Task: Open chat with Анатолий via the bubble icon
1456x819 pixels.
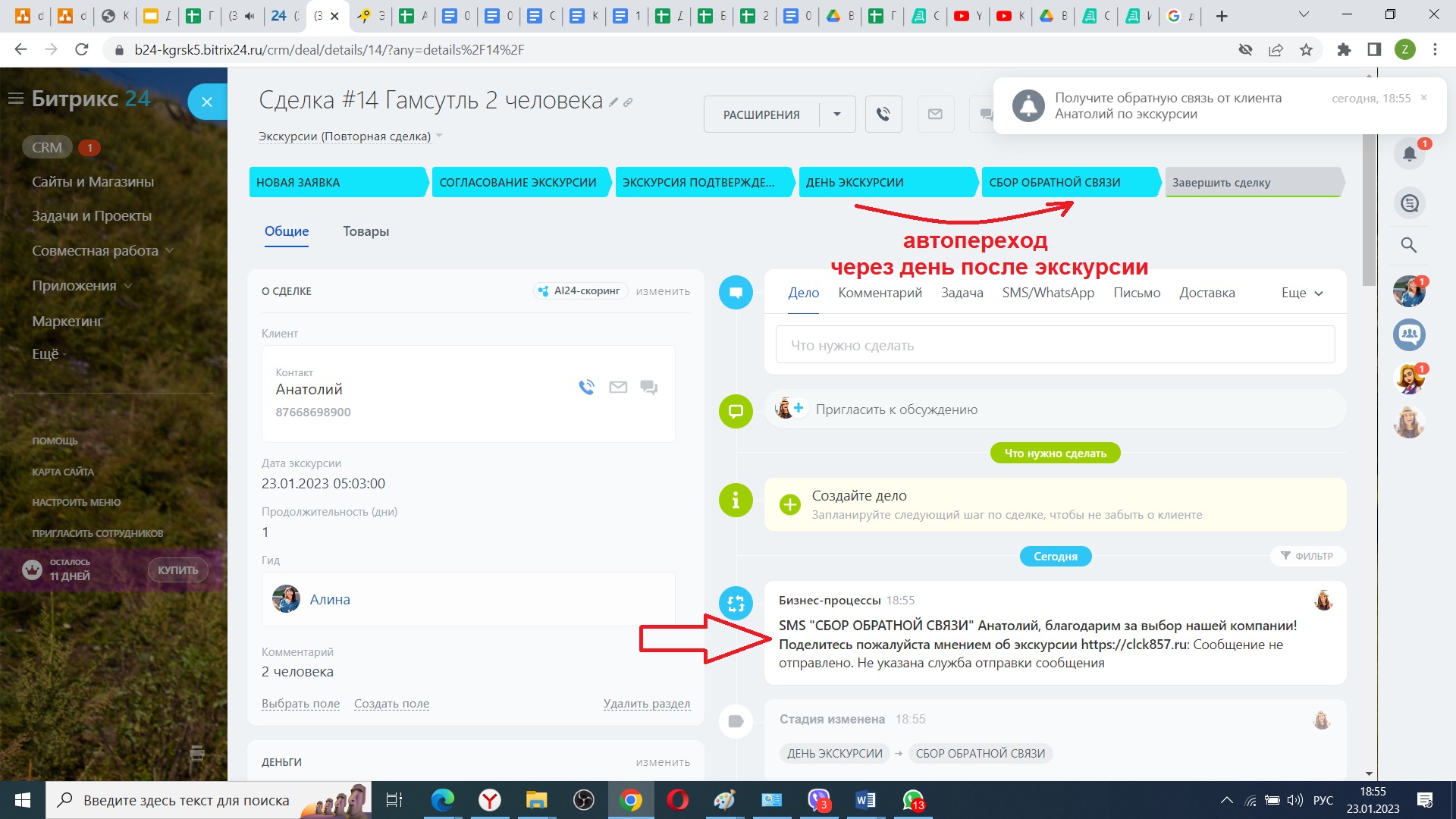Action: (648, 388)
